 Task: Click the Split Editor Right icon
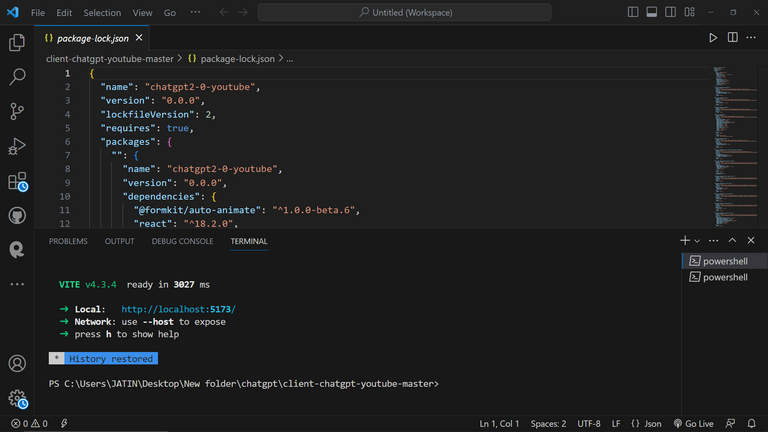pyautogui.click(x=733, y=38)
